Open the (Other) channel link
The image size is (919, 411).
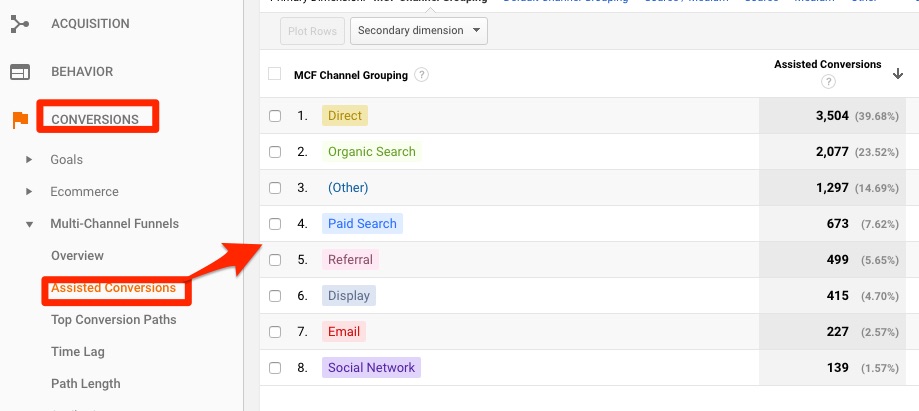348,188
